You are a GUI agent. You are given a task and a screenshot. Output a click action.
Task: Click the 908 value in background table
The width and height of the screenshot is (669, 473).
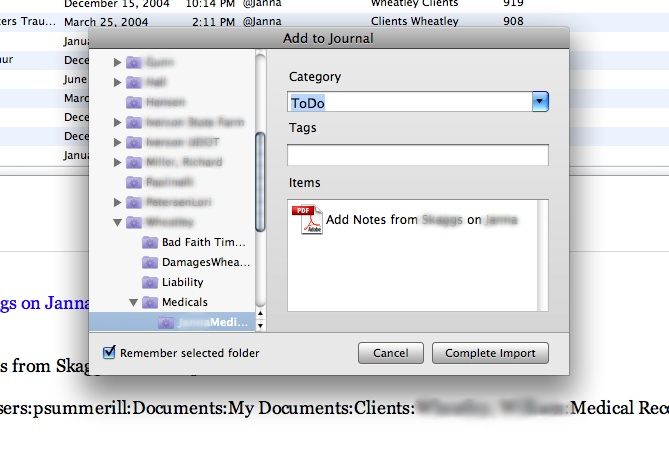(x=513, y=21)
